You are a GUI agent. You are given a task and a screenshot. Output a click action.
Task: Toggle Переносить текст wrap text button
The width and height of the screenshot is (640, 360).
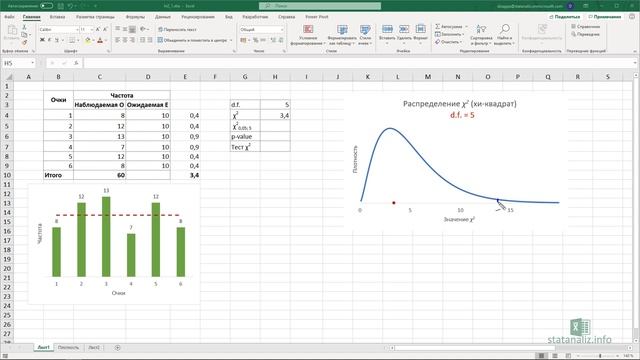coord(178,29)
